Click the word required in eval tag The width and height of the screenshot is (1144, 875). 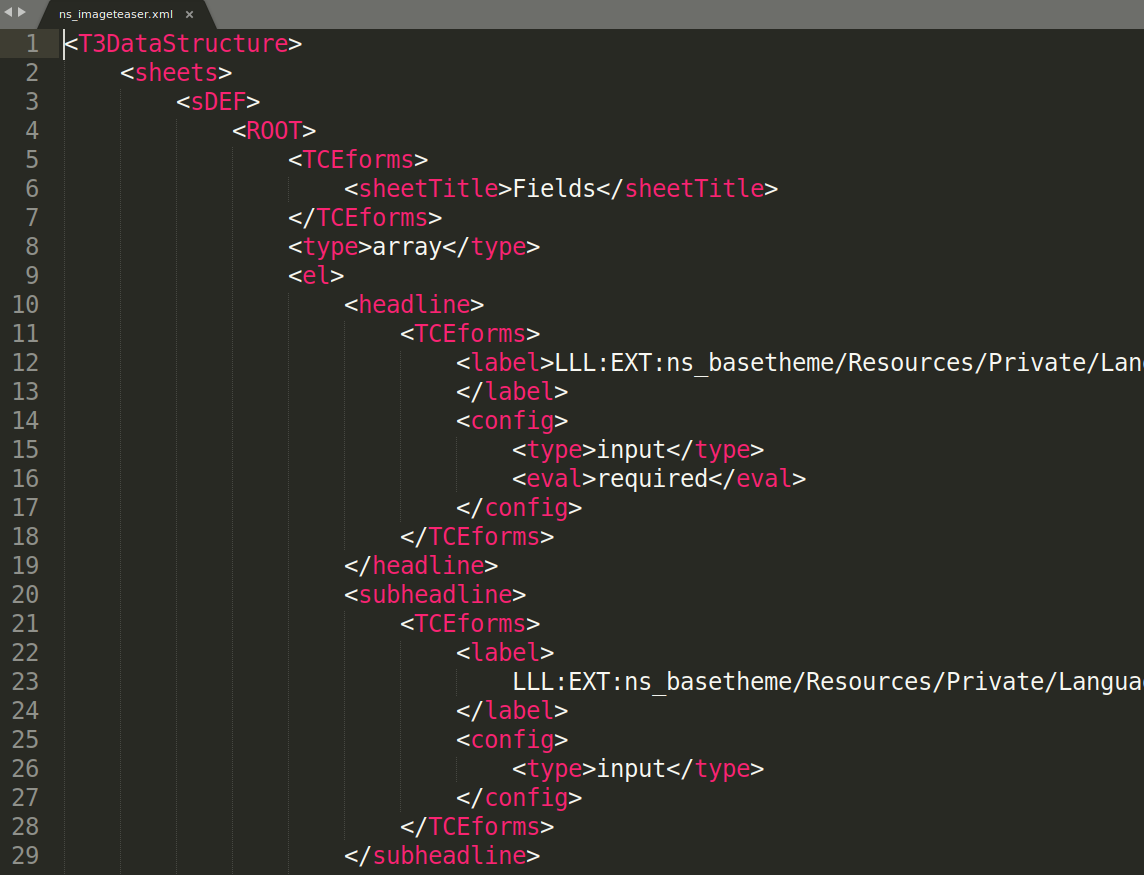652,479
